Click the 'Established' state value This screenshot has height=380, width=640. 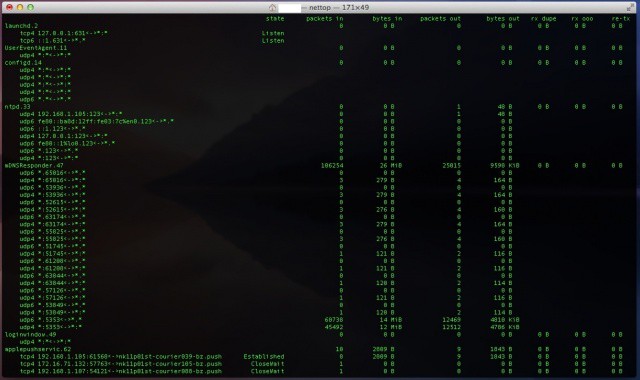coord(264,356)
